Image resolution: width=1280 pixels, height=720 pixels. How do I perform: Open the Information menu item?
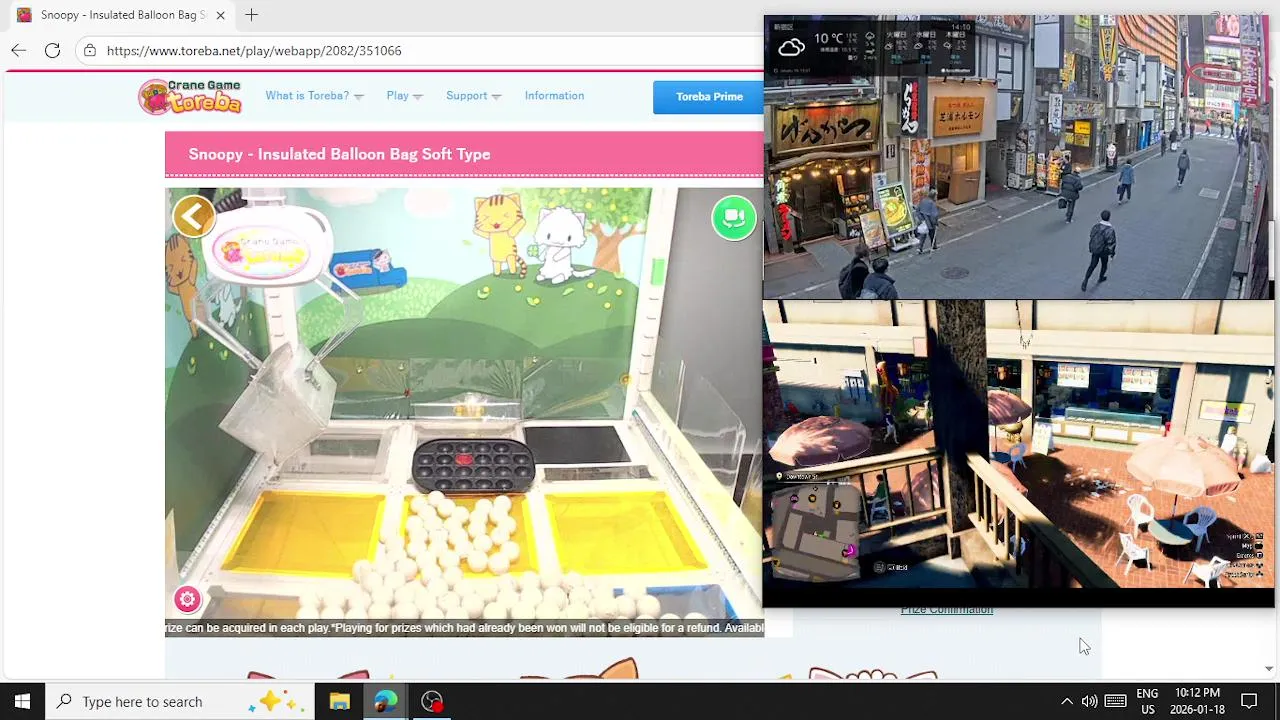[554, 96]
